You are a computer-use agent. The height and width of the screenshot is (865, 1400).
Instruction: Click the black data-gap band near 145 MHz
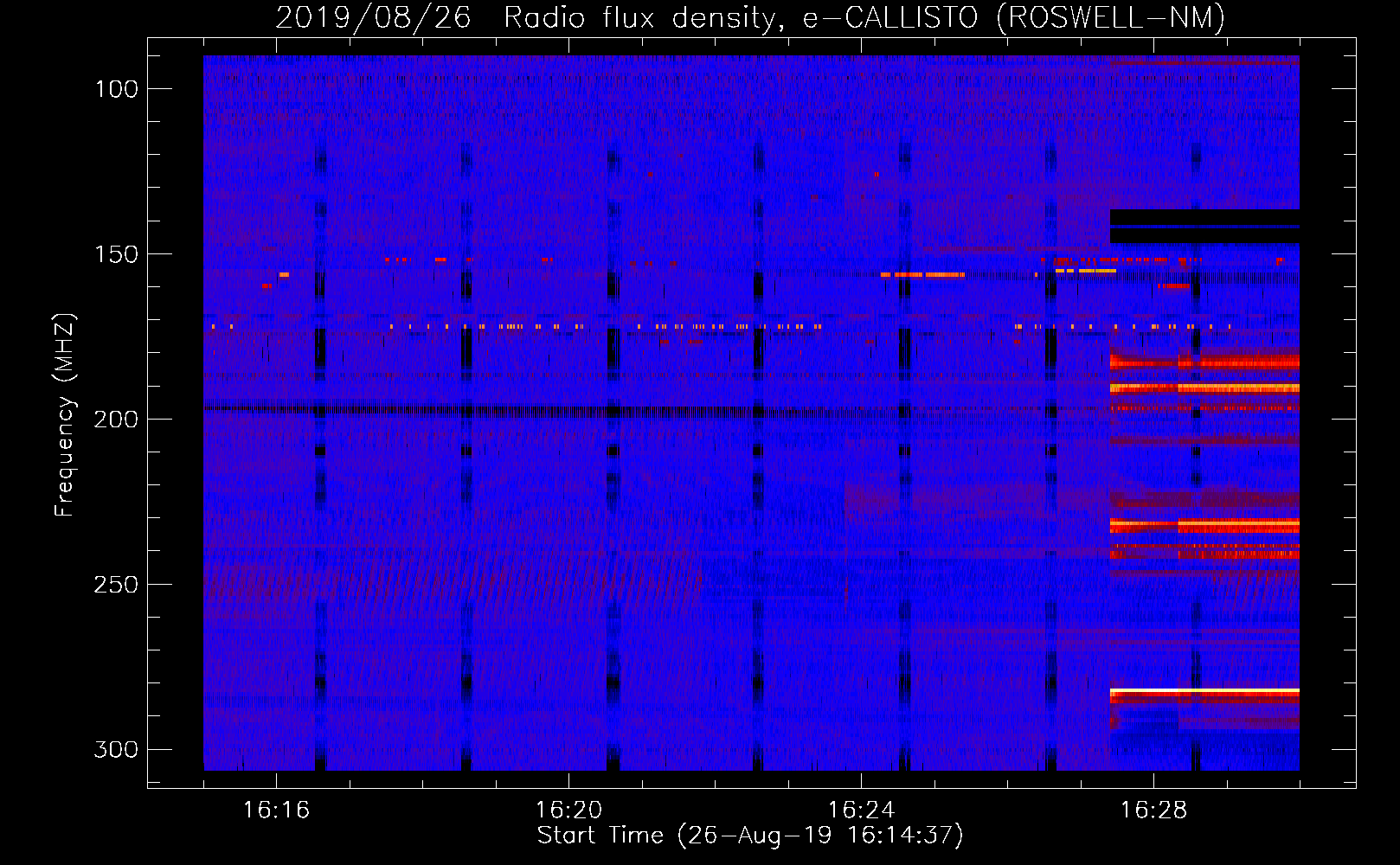[1204, 227]
